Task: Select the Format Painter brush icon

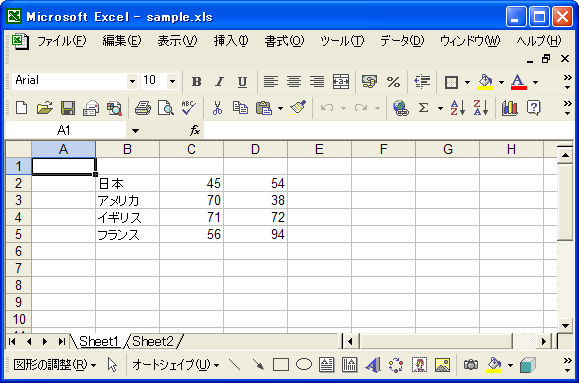Action: (x=298, y=107)
